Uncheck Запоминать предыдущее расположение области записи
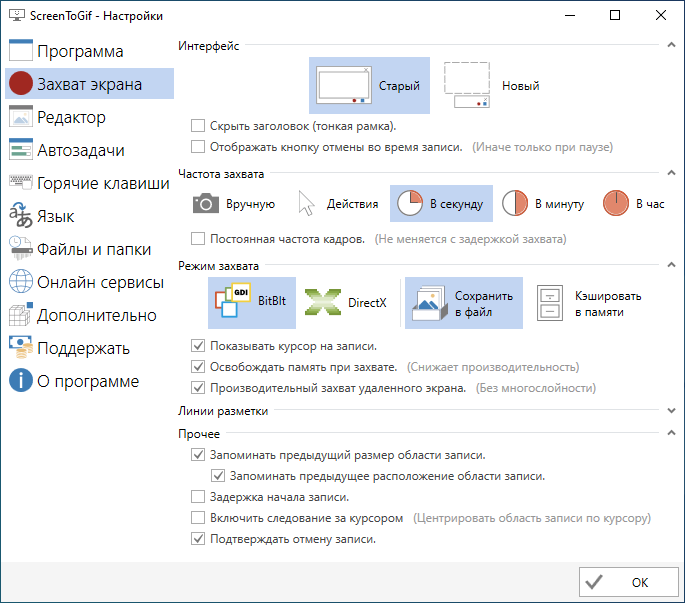Viewport: 685px width, 603px height. pyautogui.click(x=218, y=476)
